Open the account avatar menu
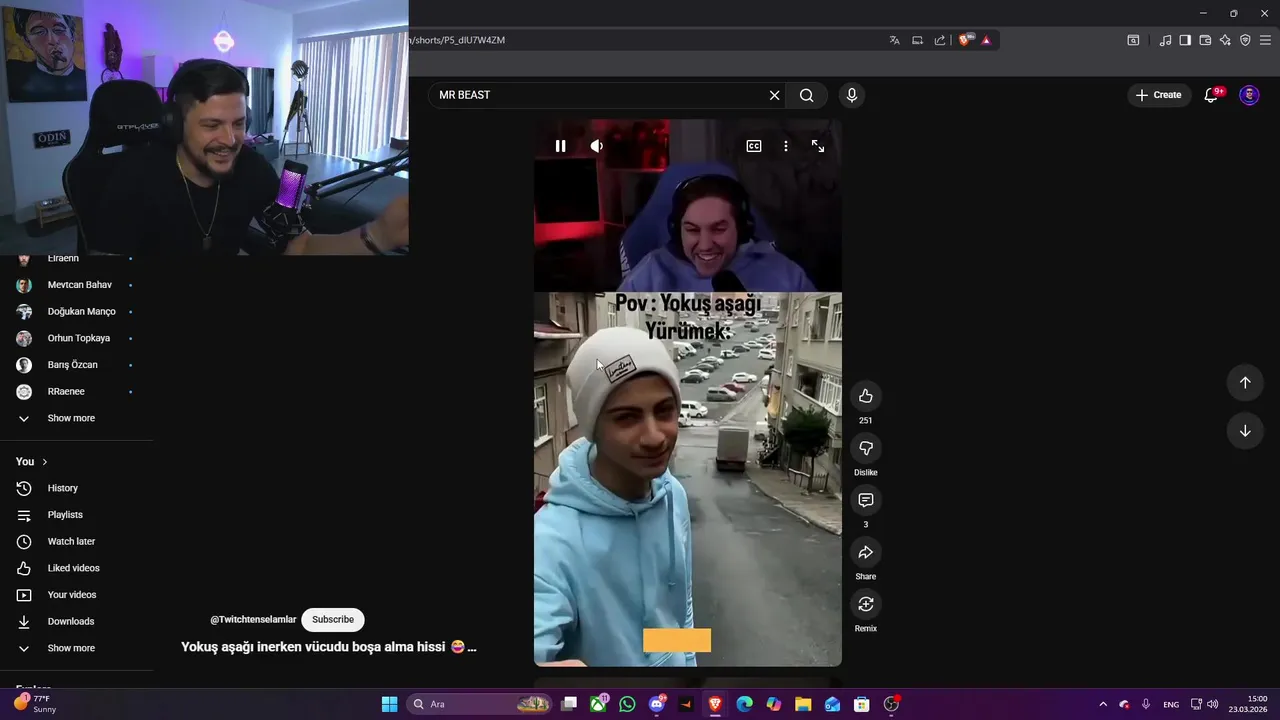This screenshot has width=1280, height=720. pos(1249,95)
